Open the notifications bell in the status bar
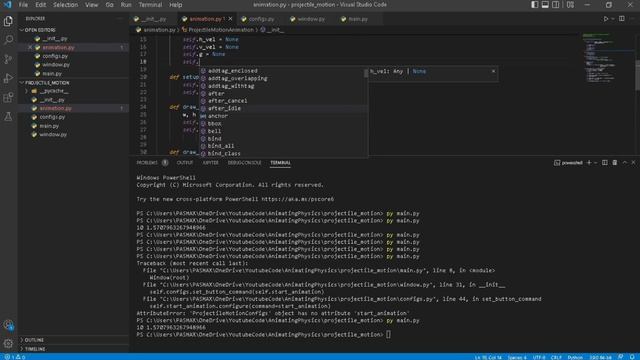The height and width of the screenshot is (360, 640). [632, 357]
